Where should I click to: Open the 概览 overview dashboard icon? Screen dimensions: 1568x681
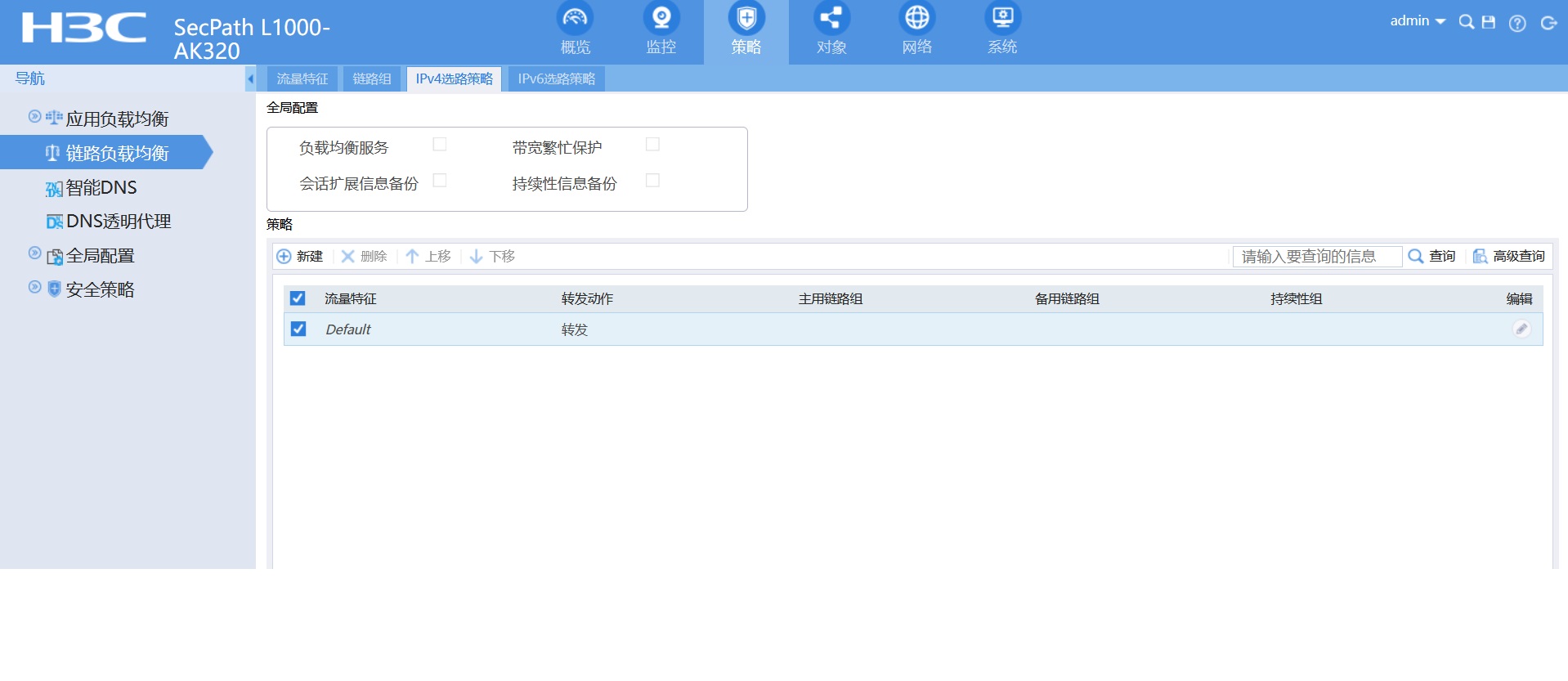click(575, 17)
